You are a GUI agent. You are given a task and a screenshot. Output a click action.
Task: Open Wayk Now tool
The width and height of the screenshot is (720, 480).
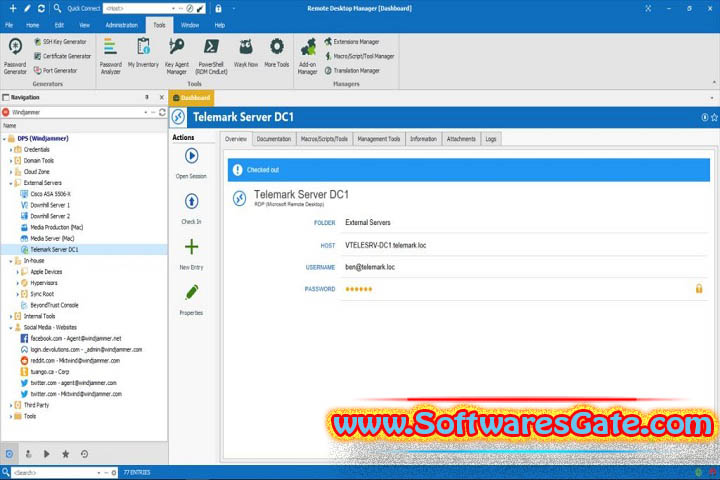246,53
